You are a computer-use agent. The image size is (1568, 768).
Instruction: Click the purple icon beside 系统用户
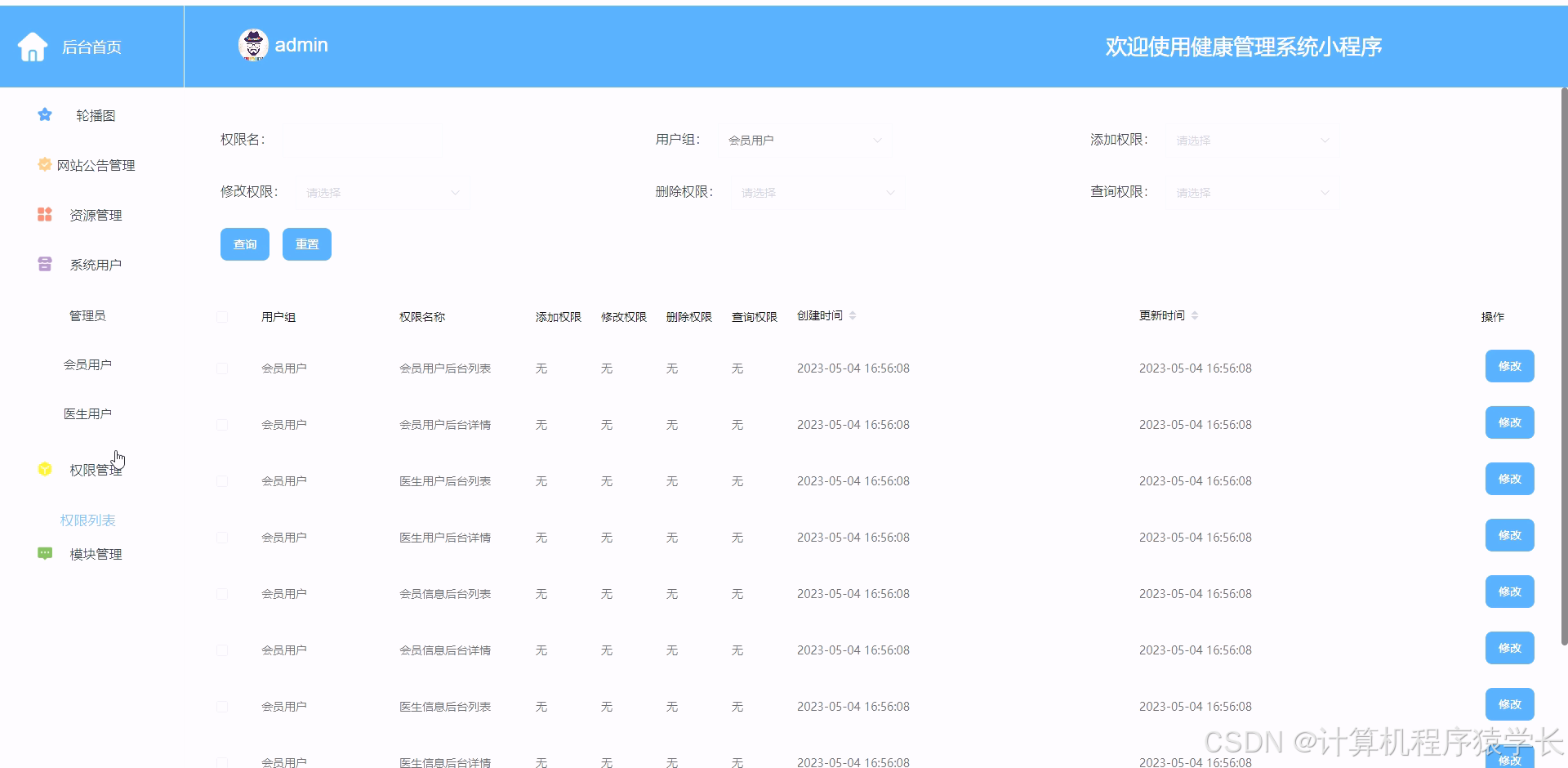[x=45, y=264]
